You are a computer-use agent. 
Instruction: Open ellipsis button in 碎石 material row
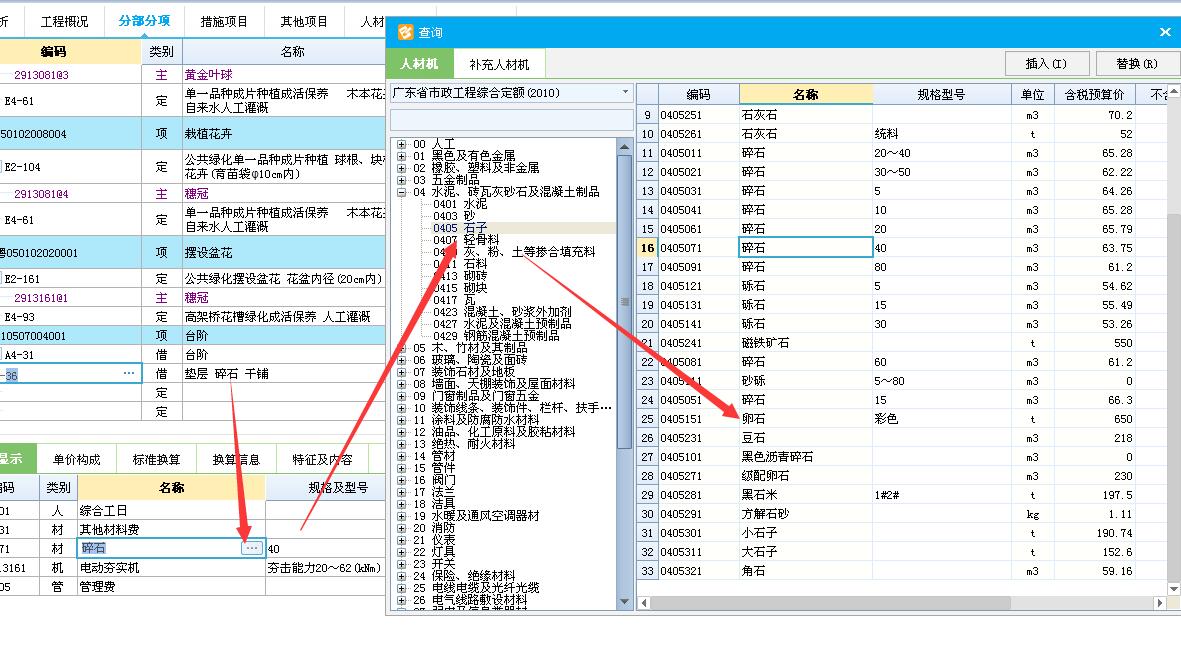[252, 548]
